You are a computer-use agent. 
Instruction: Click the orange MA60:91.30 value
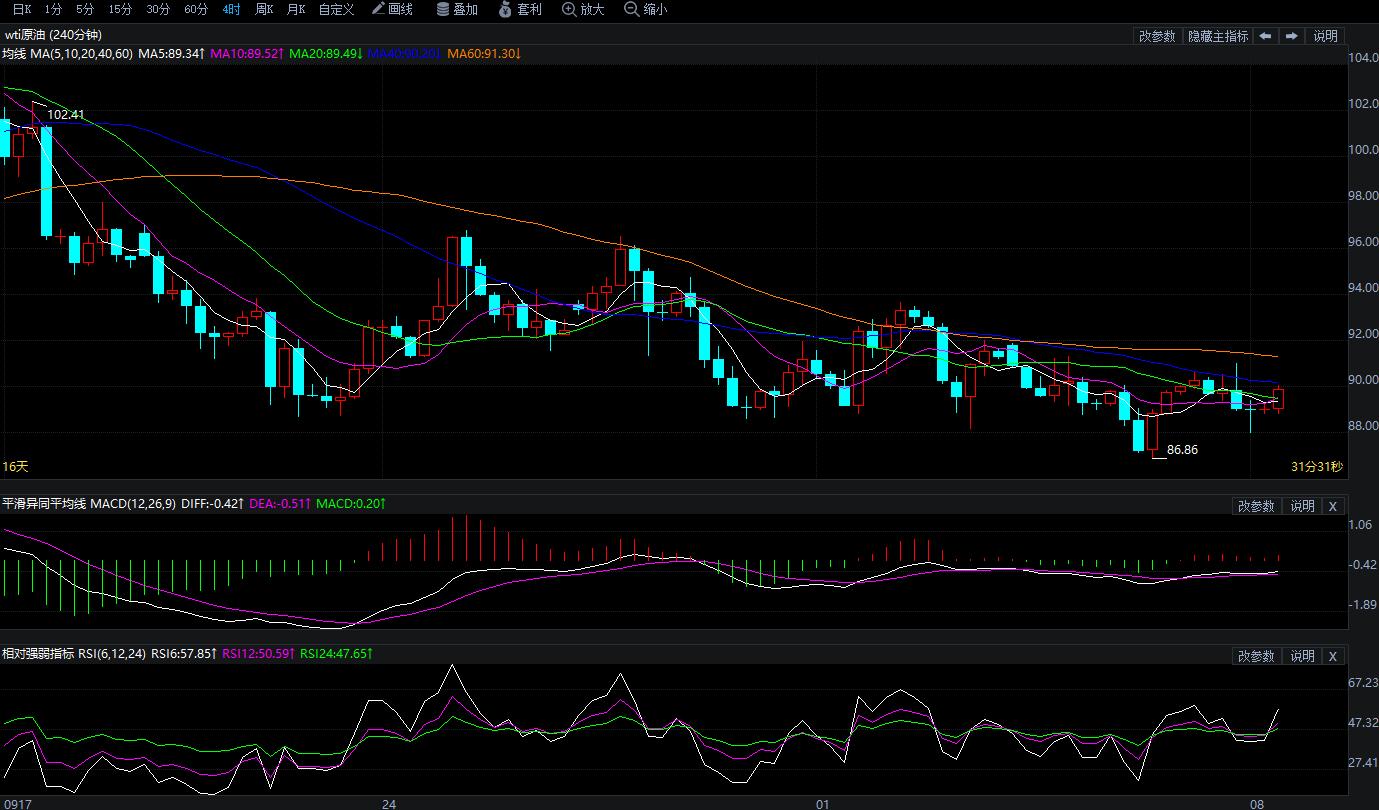tap(484, 53)
